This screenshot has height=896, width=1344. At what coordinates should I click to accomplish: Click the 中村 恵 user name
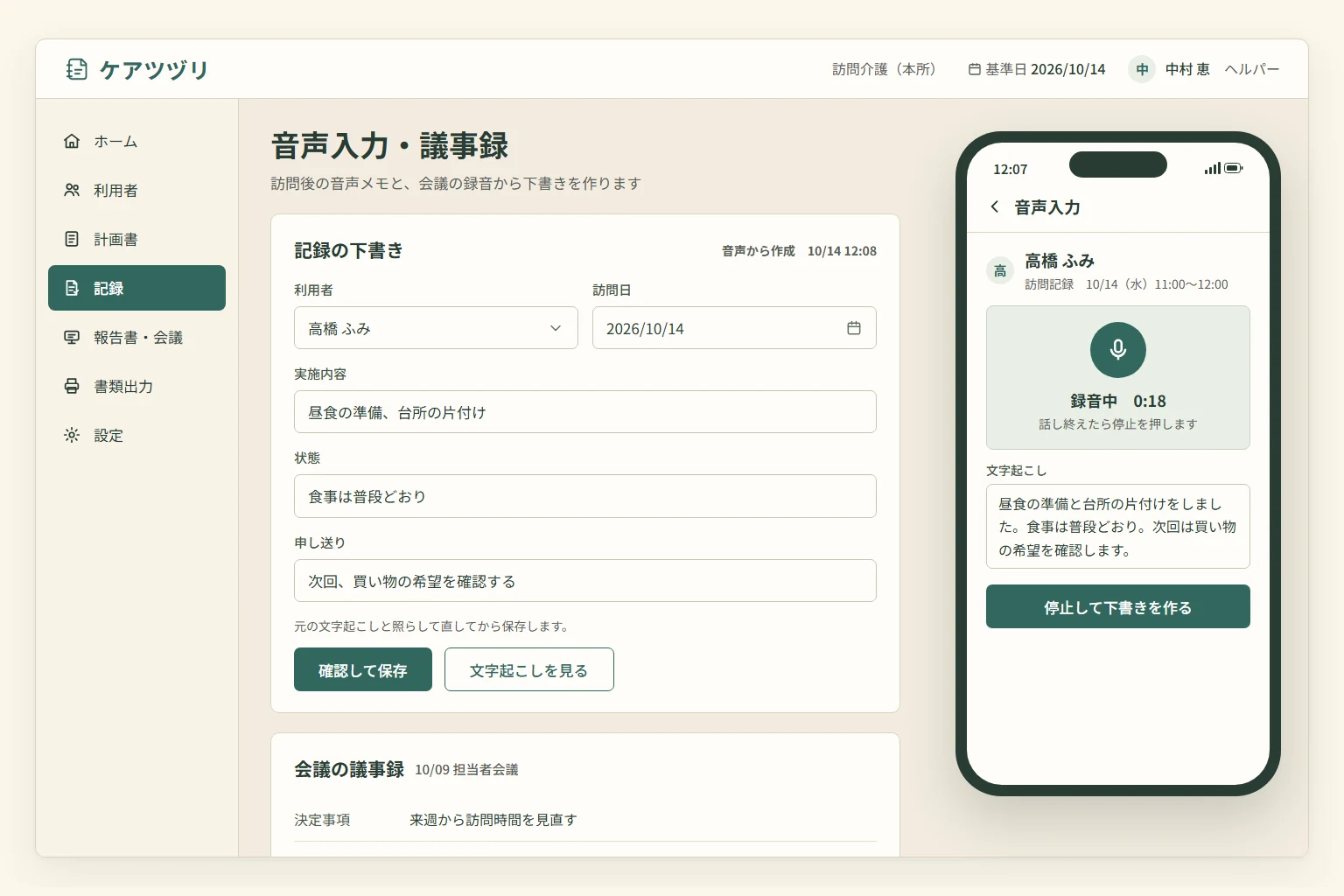tap(1187, 69)
